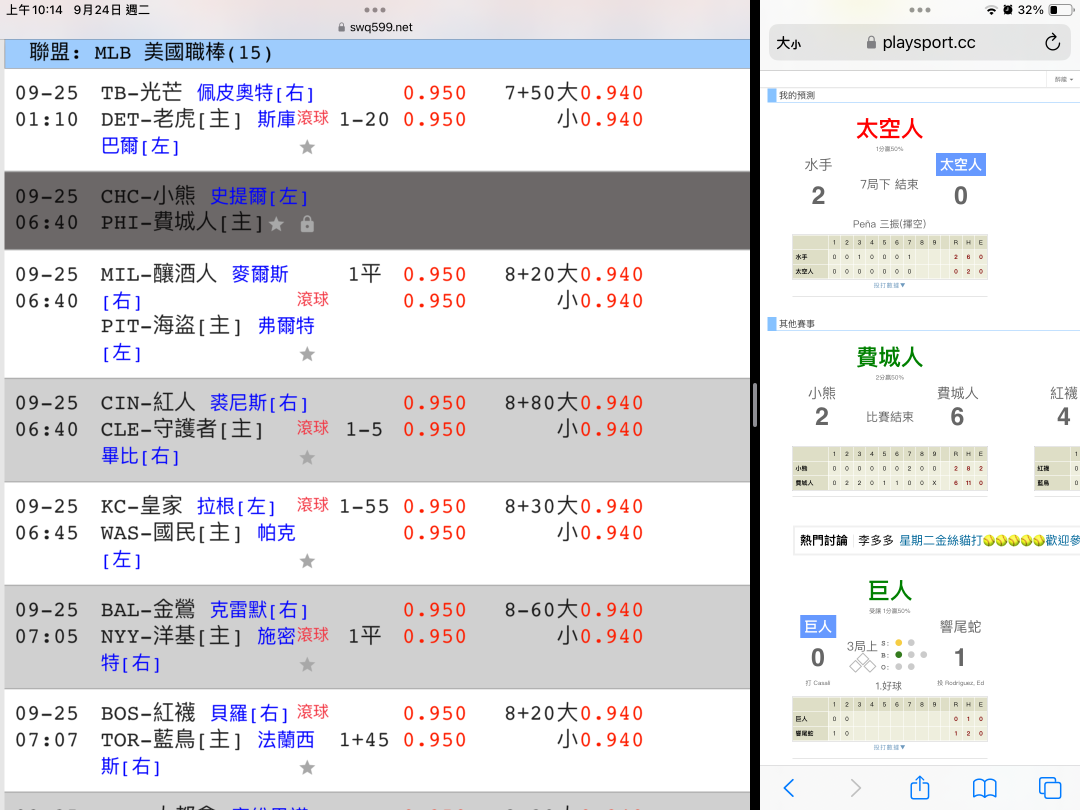The image size is (1080, 810).
Task: Tap the 我的預測 section header
Action: click(797, 95)
